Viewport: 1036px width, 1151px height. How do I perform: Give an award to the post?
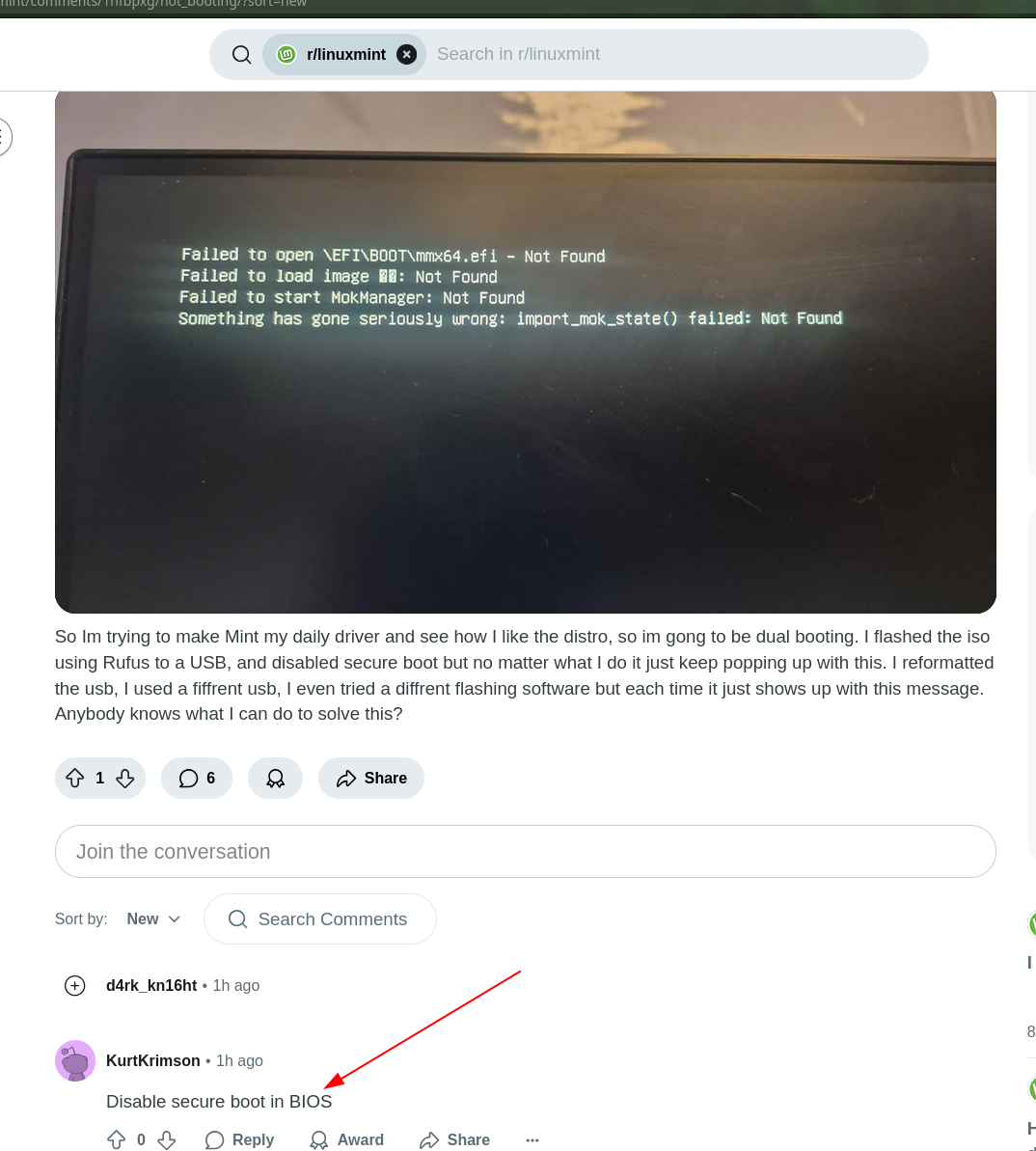[x=275, y=778]
